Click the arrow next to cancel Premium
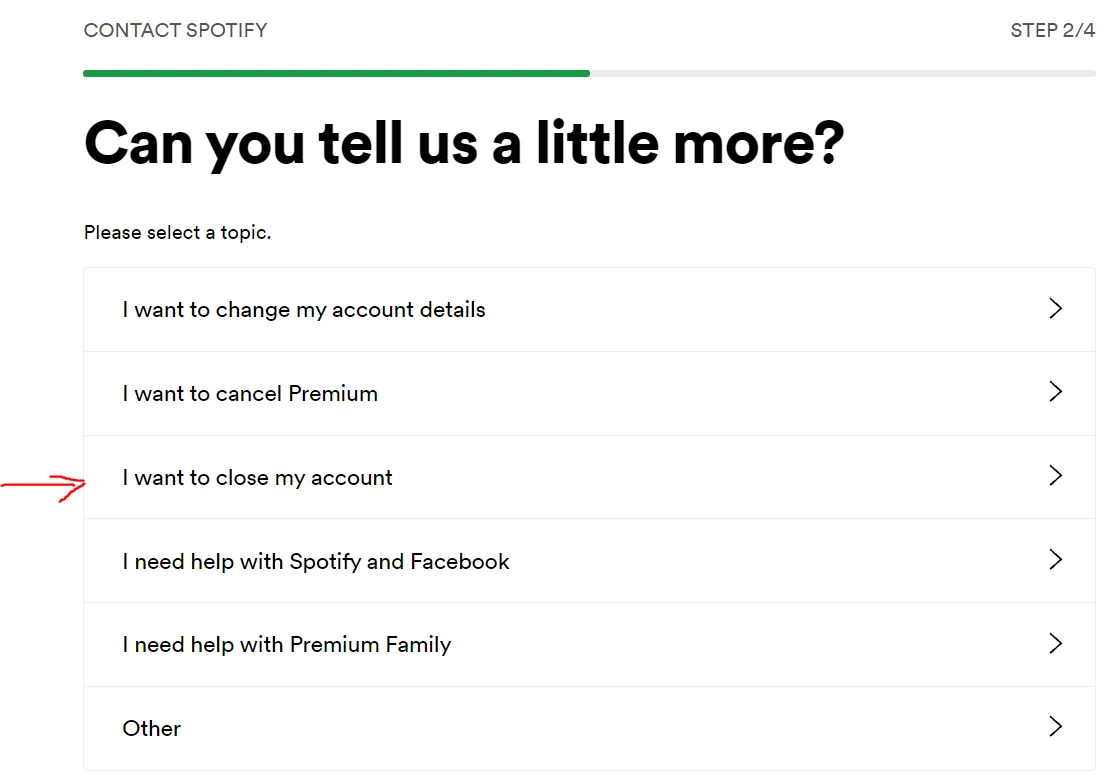Image resolution: width=1109 pixels, height=776 pixels. tap(1055, 392)
